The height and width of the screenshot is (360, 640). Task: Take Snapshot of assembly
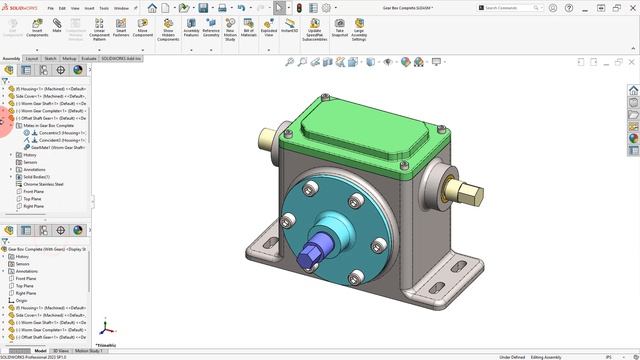(x=340, y=28)
